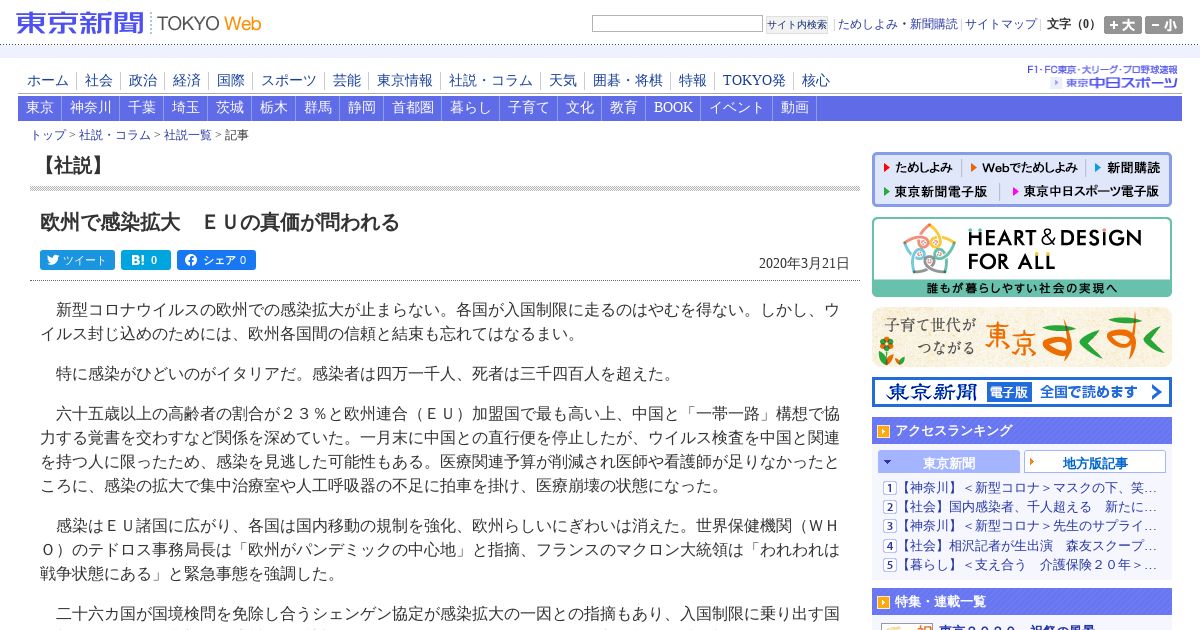This screenshot has width=1200, height=630.
Task: Open 国際 section in main menu
Action: click(231, 80)
